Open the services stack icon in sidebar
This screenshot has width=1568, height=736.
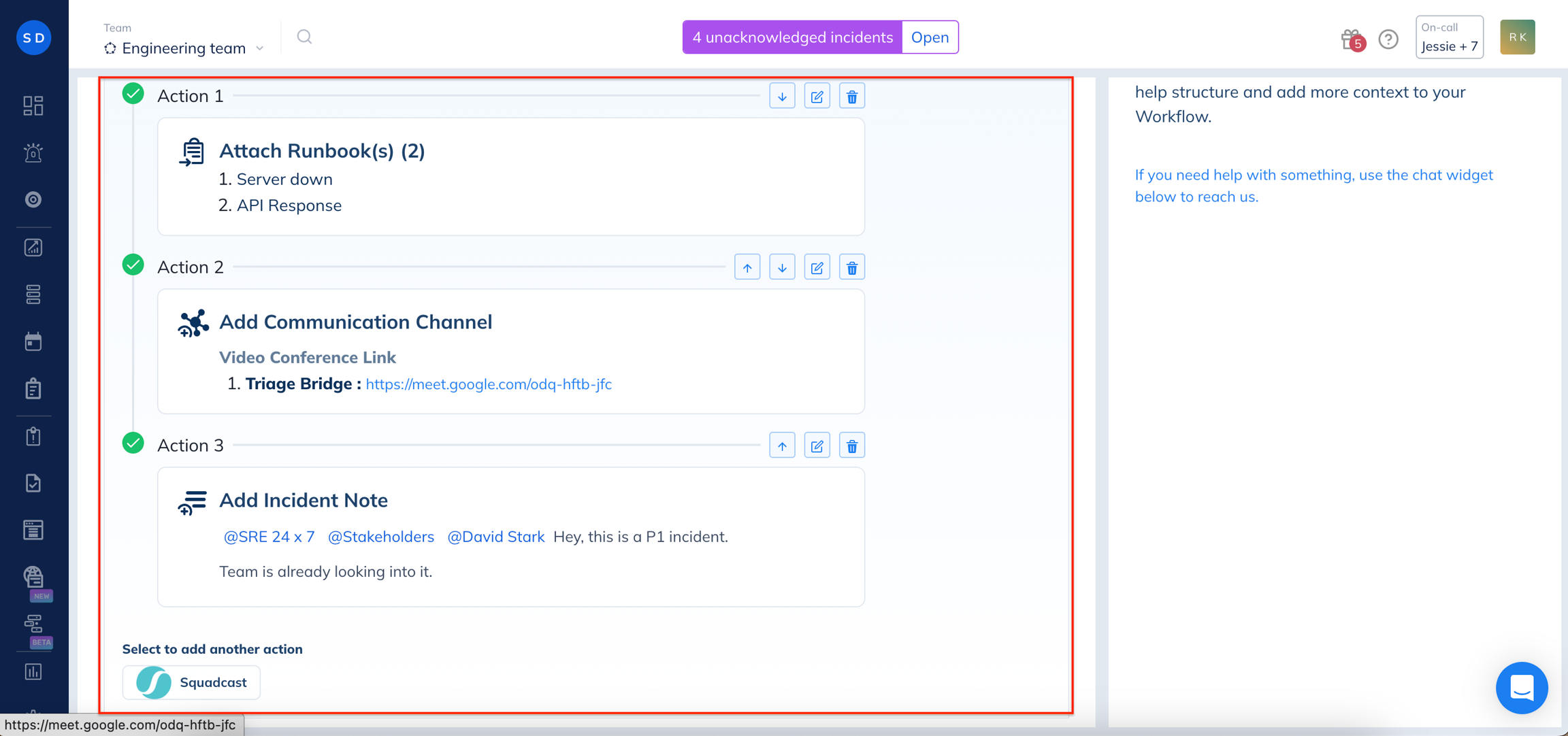(x=33, y=294)
